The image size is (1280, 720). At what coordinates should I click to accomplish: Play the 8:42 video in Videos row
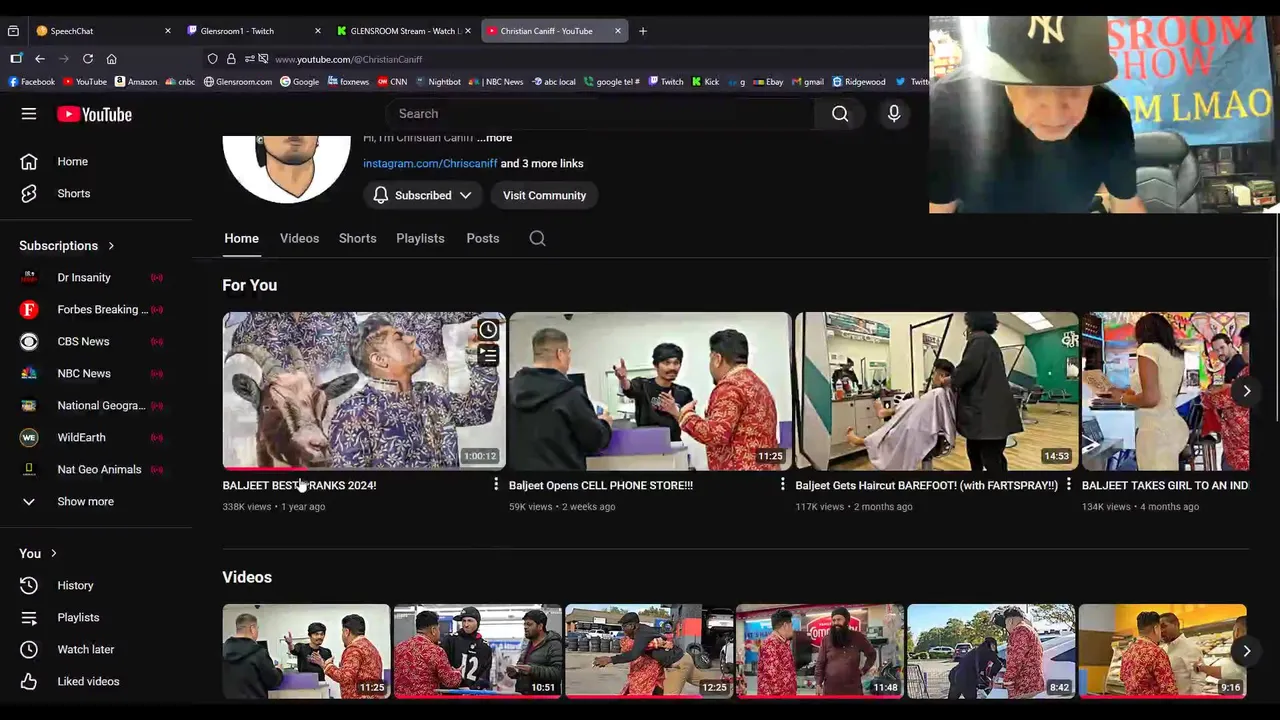pos(991,651)
